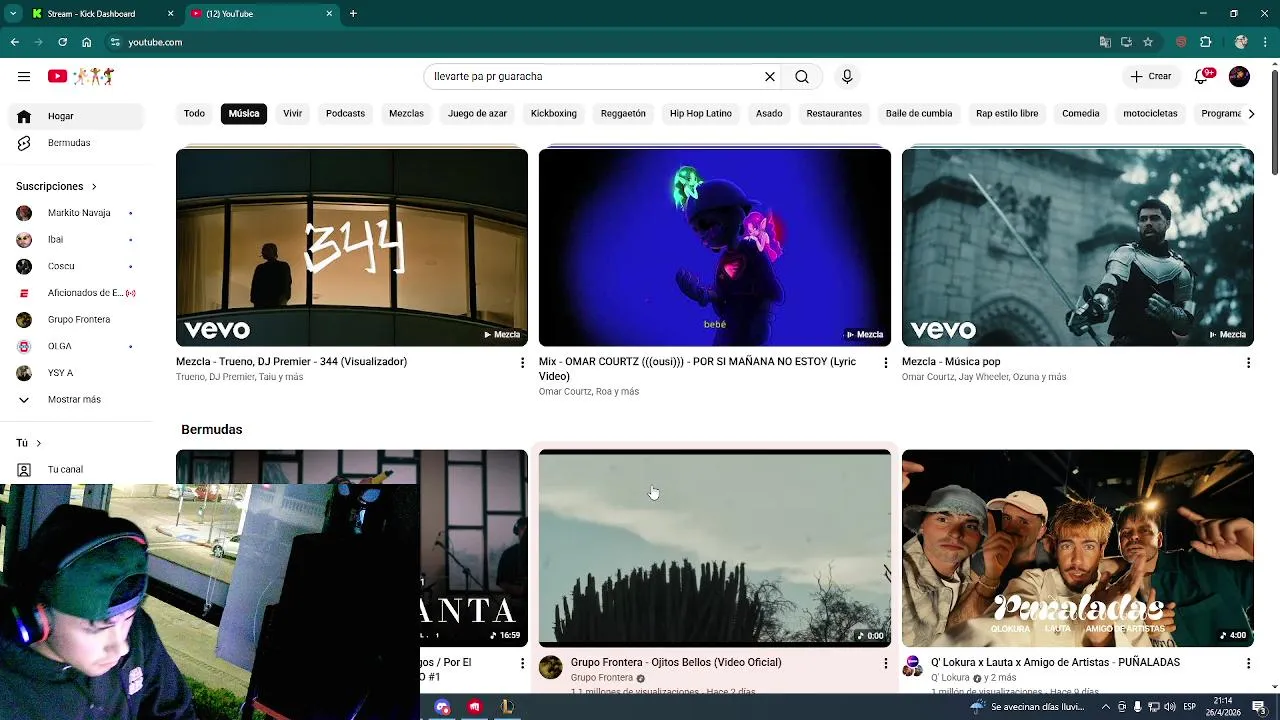The height and width of the screenshot is (720, 1280).
Task: Click the magnifier search button
Action: click(802, 76)
